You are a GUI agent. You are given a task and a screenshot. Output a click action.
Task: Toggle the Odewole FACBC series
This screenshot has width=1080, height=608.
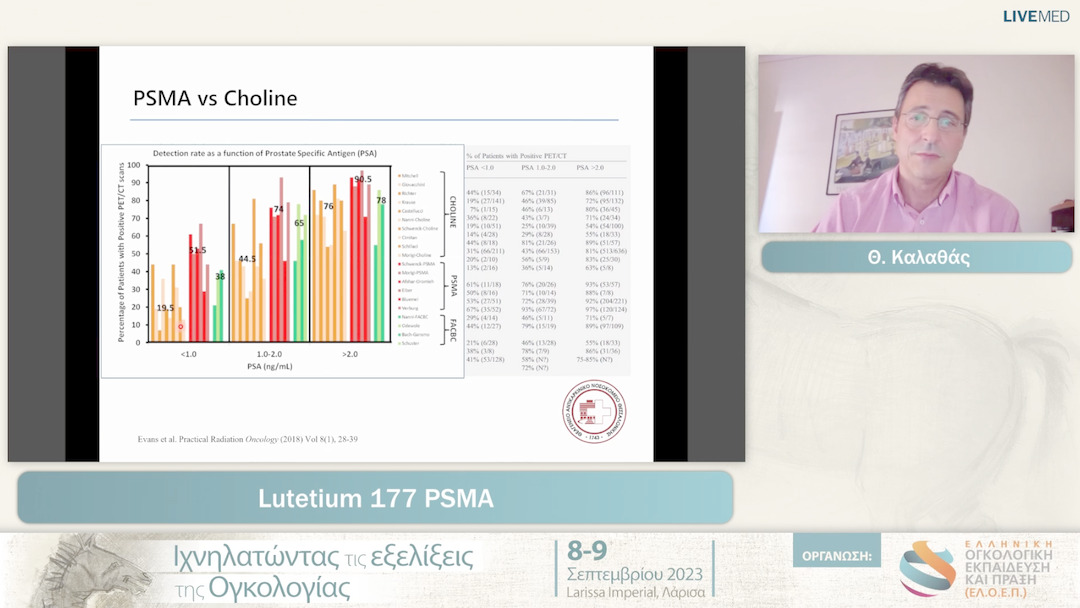(x=399, y=324)
